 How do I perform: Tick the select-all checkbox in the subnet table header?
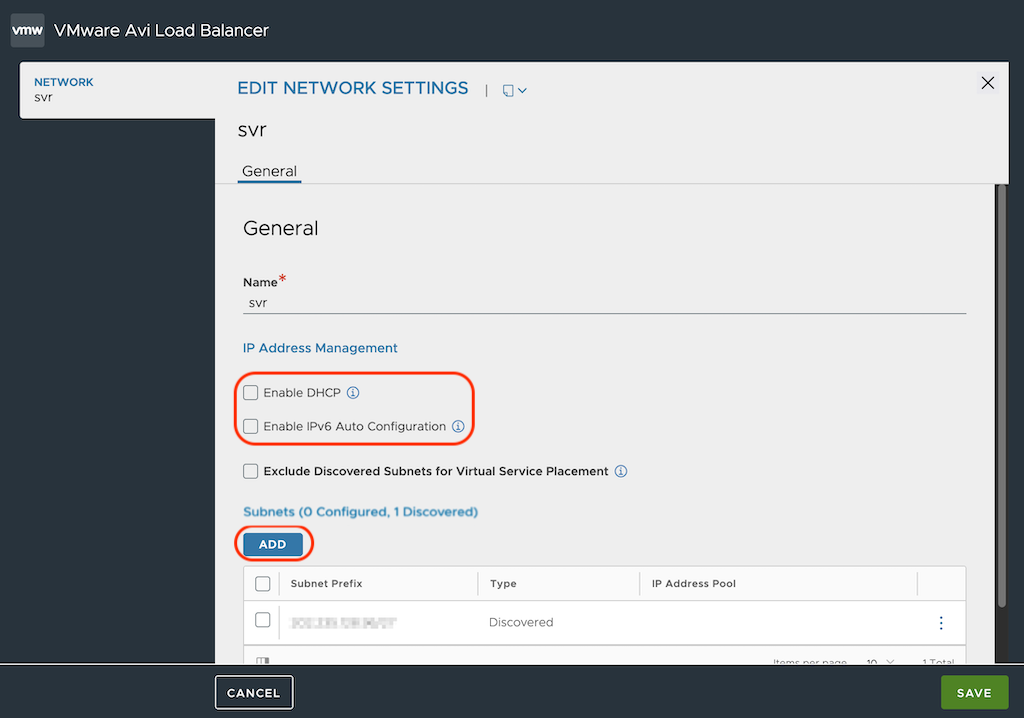263,584
